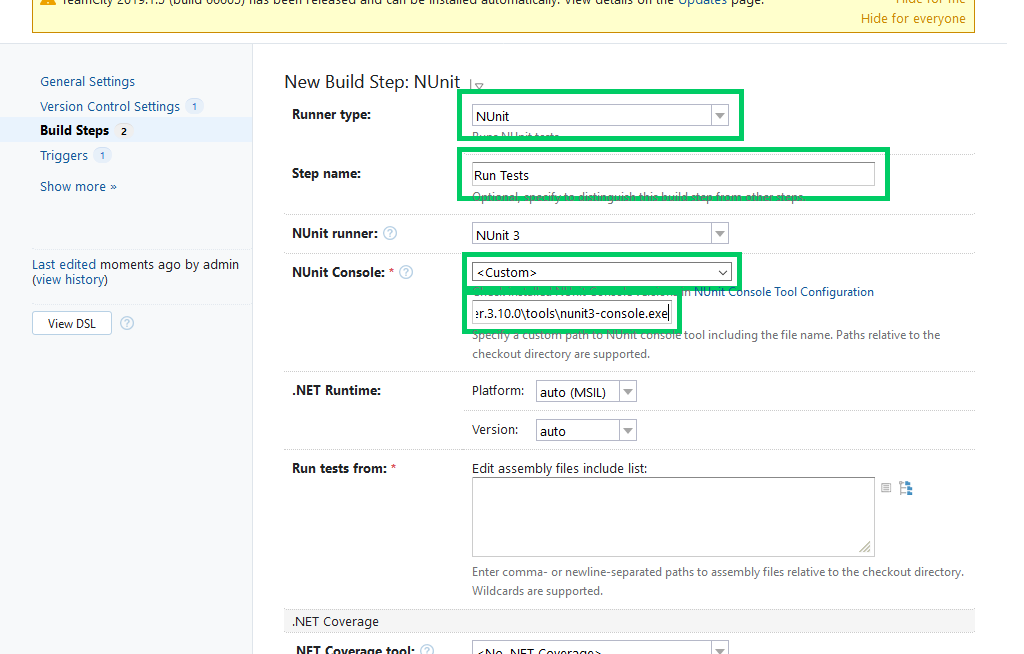Open view history link
The height and width of the screenshot is (654, 1024).
tap(70, 280)
